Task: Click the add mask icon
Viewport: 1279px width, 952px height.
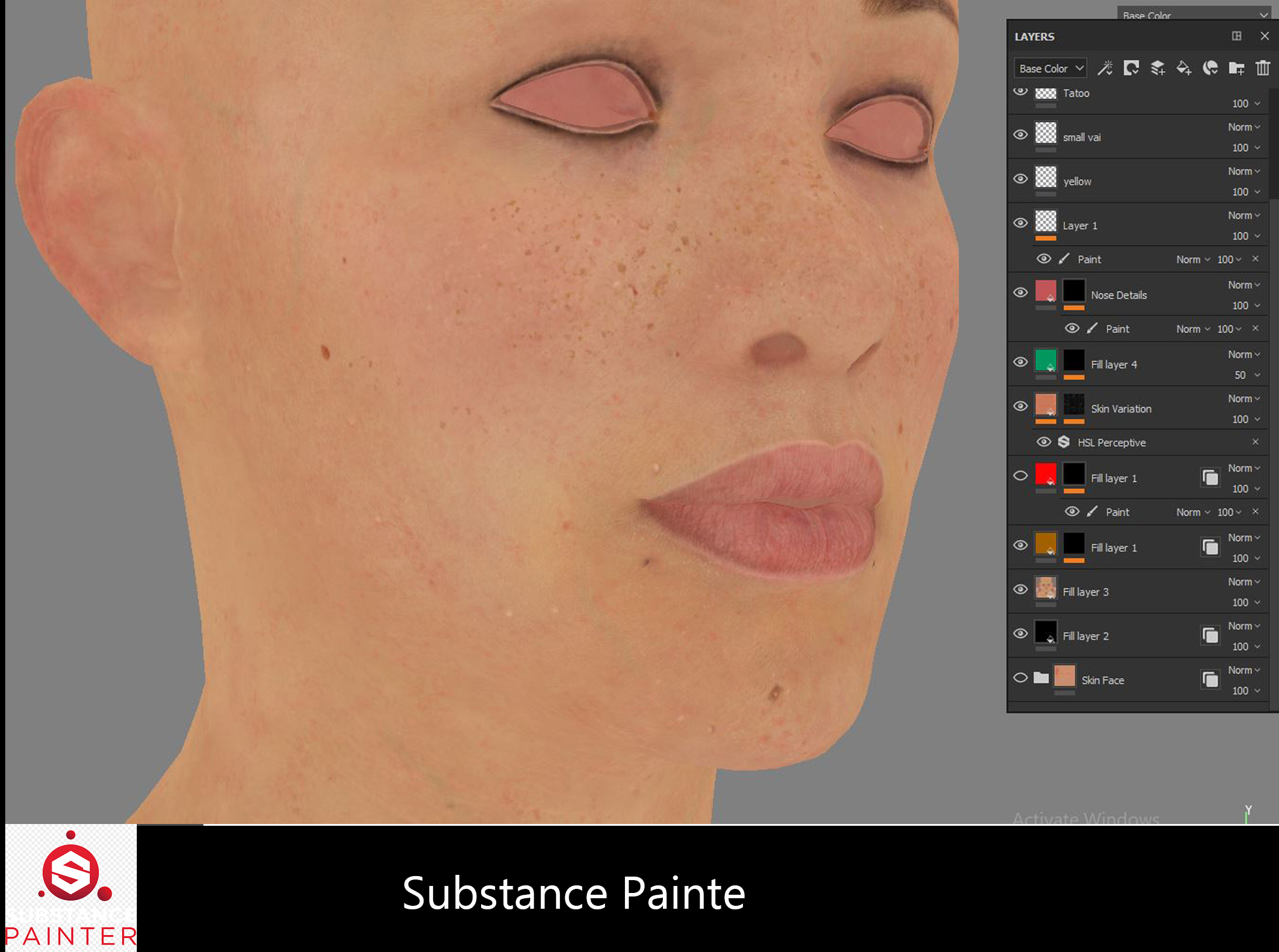Action: click(1131, 68)
